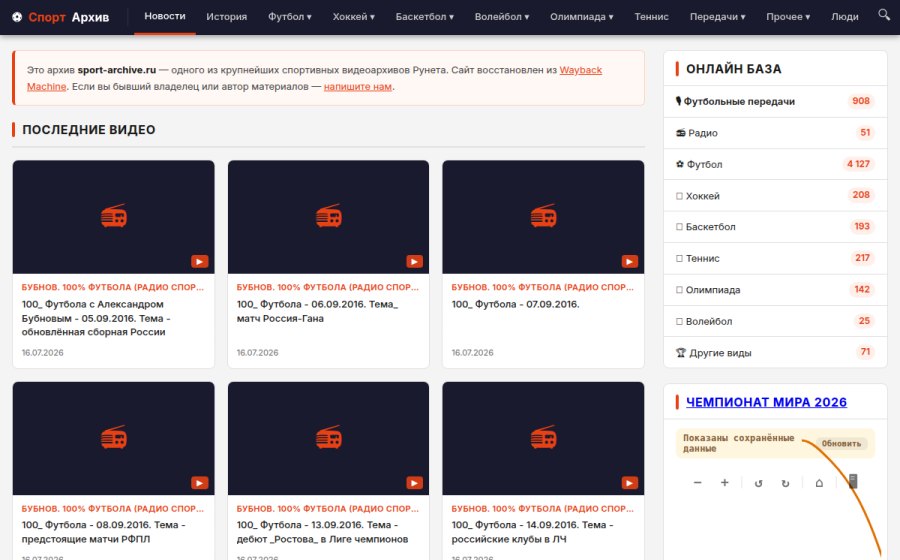Click the home icon in the widget toolbar
This screenshot has width=900, height=560.
tap(819, 483)
